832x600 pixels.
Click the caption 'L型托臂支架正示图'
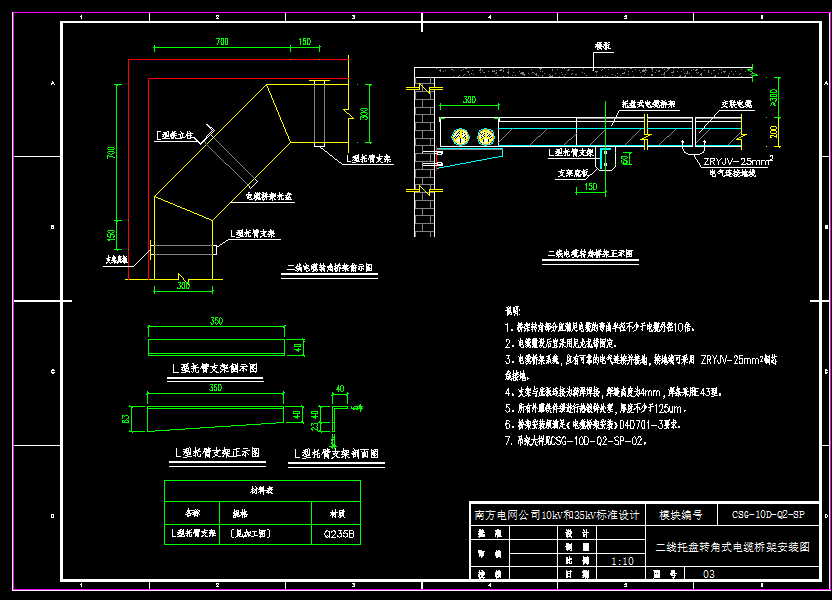tap(218, 453)
